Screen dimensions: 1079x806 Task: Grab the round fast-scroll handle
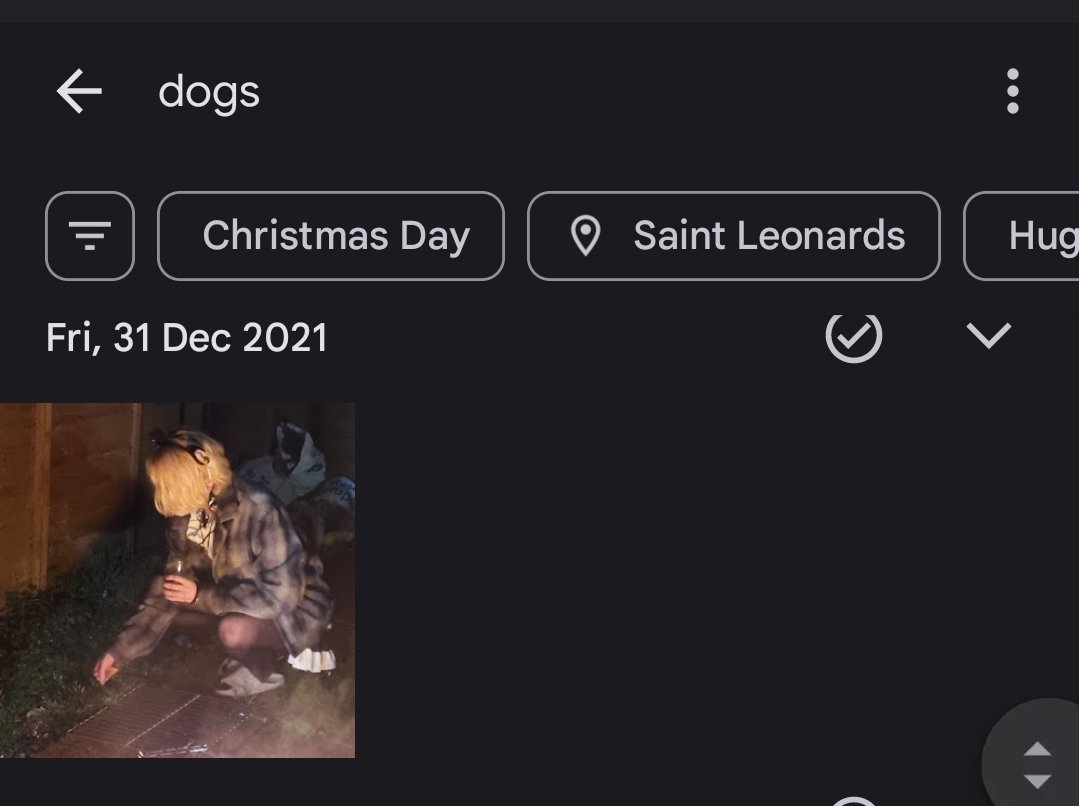[x=1035, y=760]
